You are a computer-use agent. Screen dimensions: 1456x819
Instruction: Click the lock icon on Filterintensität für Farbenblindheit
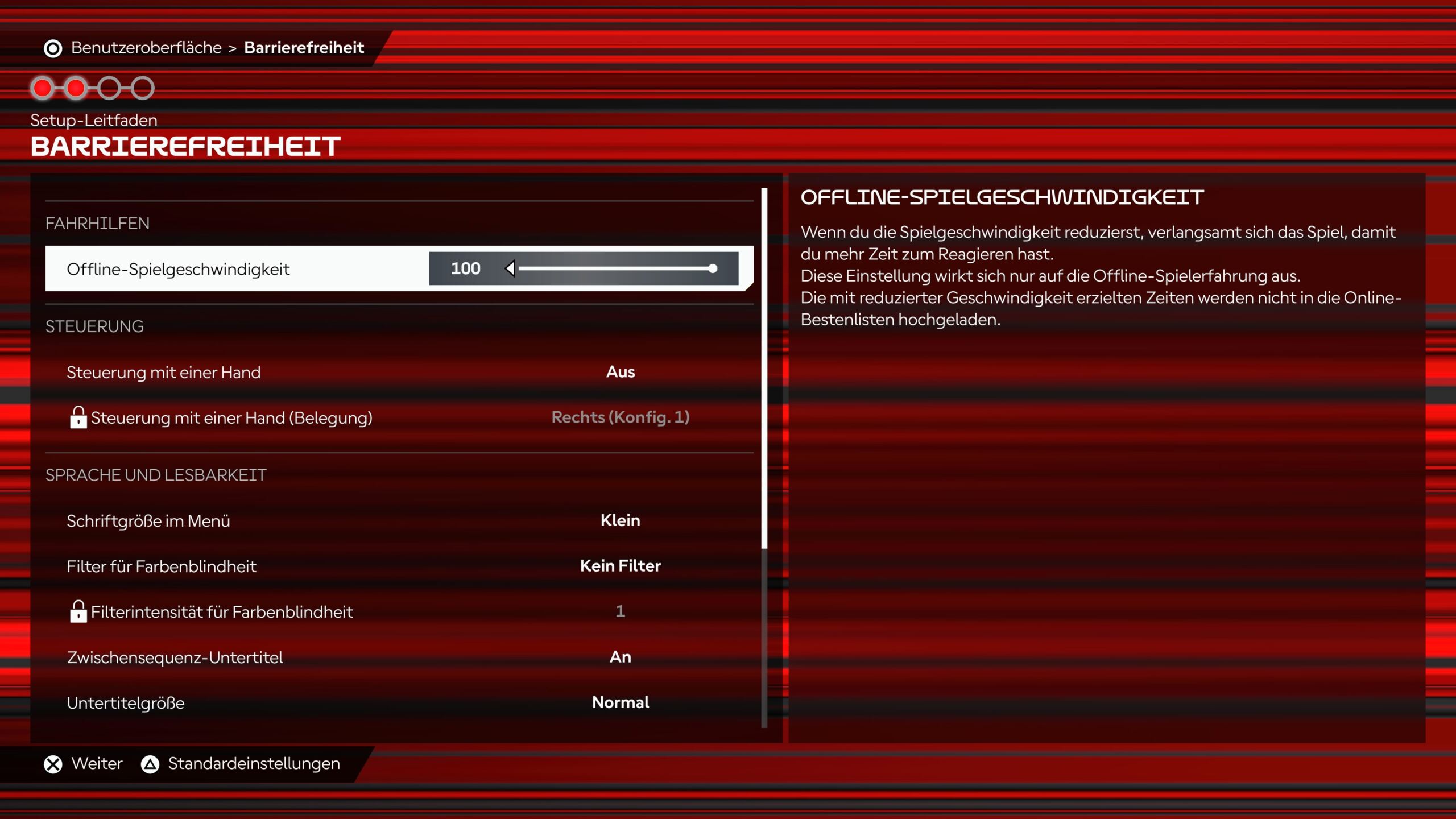click(78, 611)
